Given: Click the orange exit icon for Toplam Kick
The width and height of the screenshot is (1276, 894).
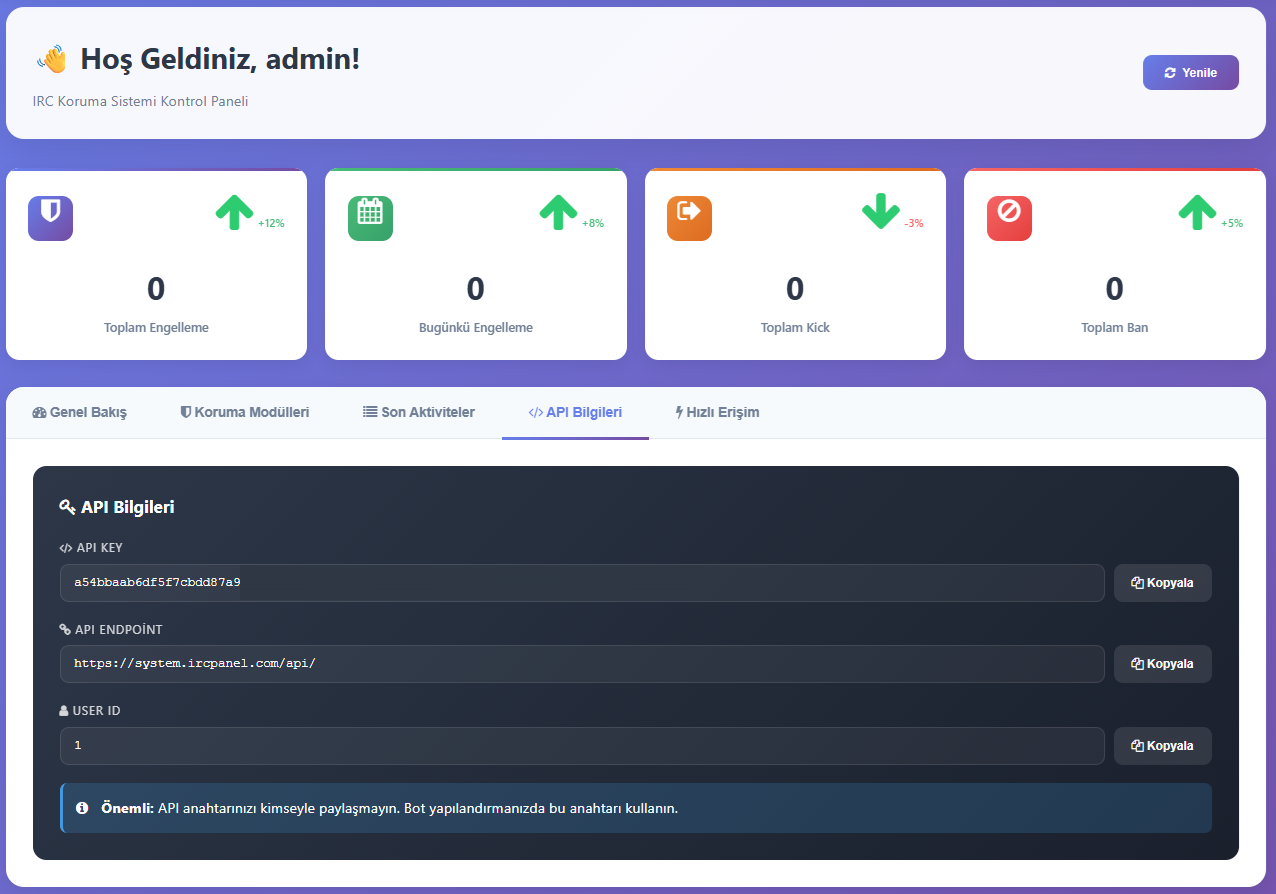Looking at the screenshot, I should pyautogui.click(x=689, y=218).
